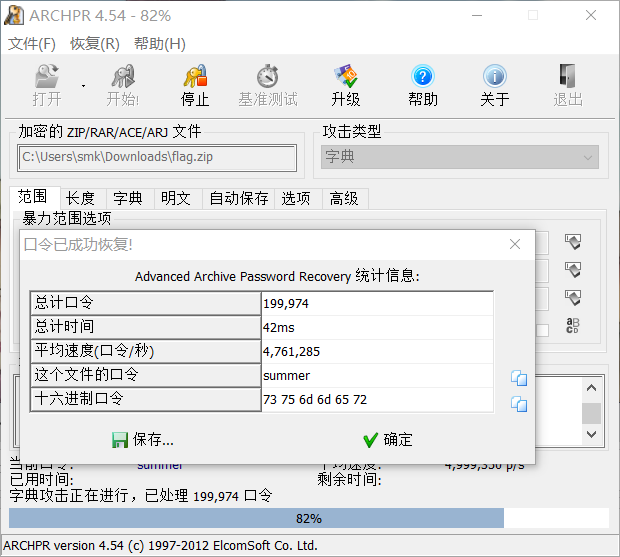Select the total passwords value 199,974
This screenshot has width=620, height=557.
378,303
